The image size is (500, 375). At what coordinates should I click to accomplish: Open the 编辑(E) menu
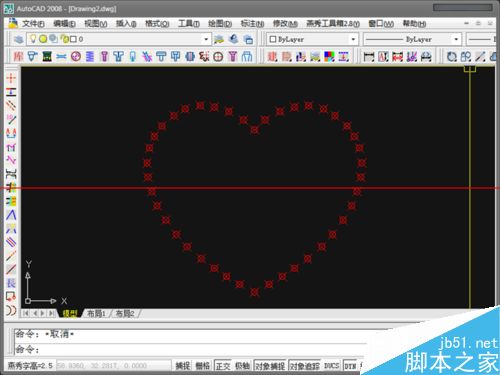[x=64, y=24]
